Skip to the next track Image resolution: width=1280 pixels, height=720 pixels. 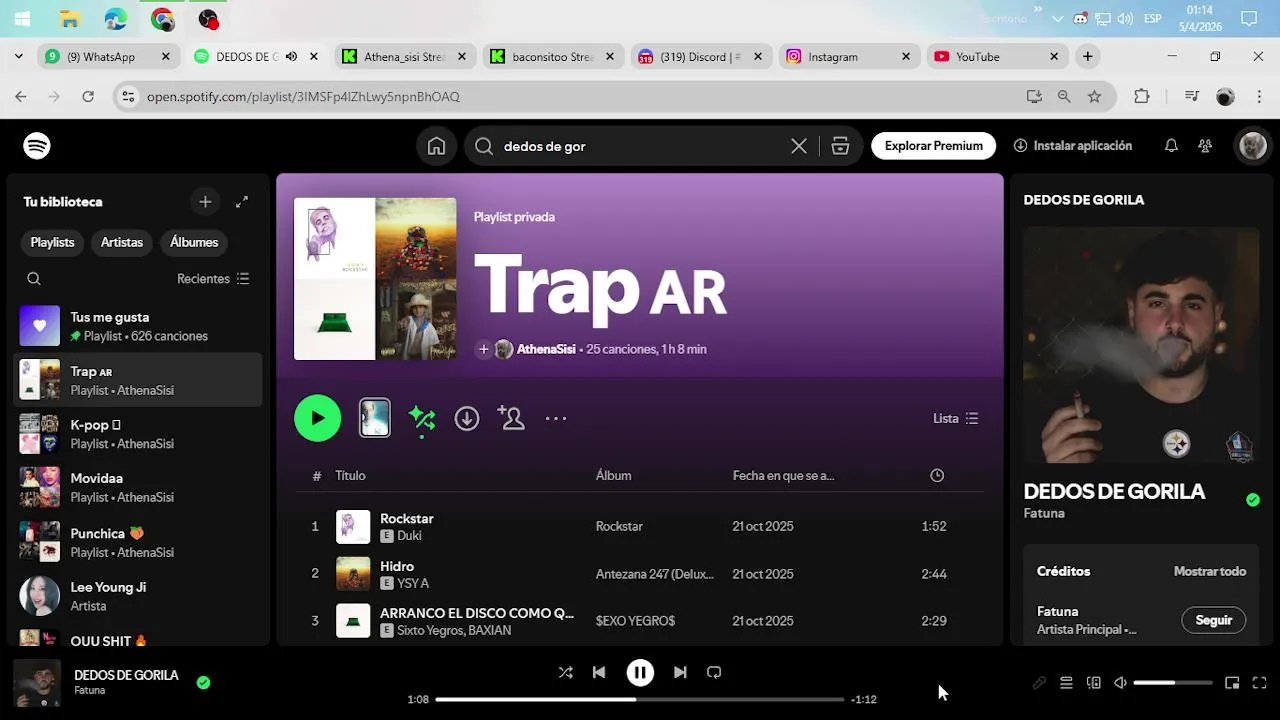coord(680,673)
